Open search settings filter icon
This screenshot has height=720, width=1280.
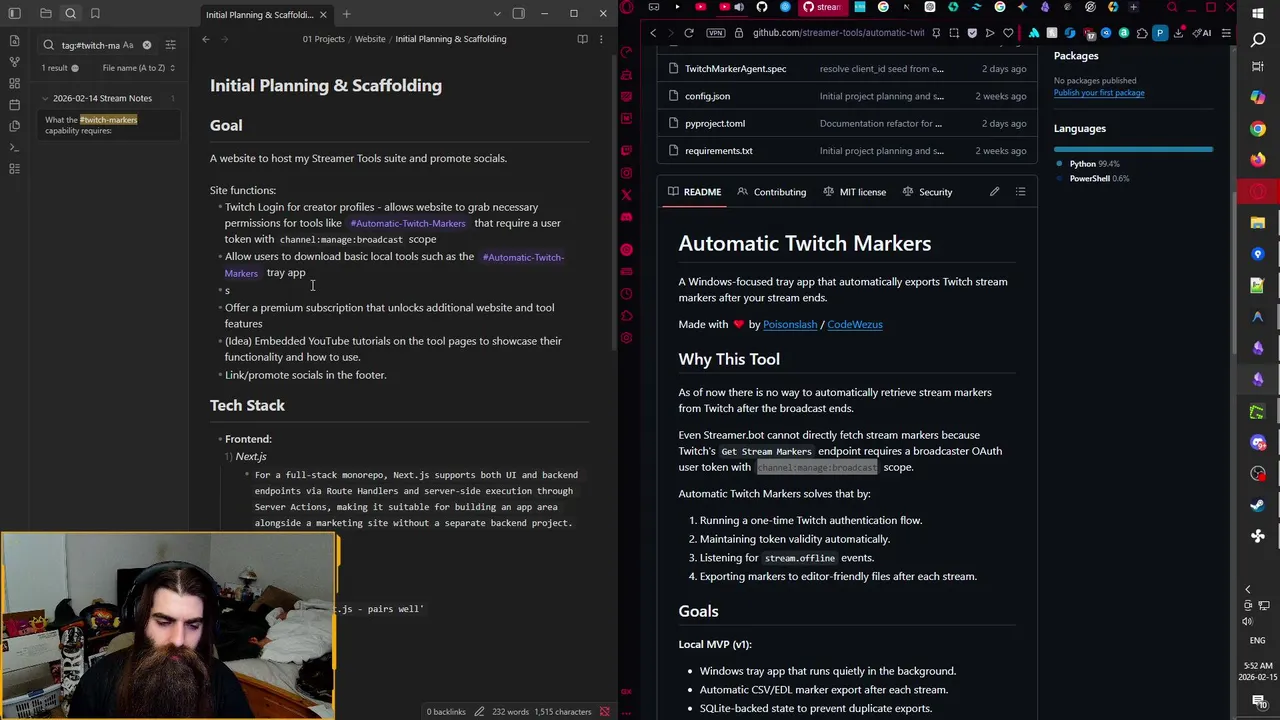tap(170, 45)
